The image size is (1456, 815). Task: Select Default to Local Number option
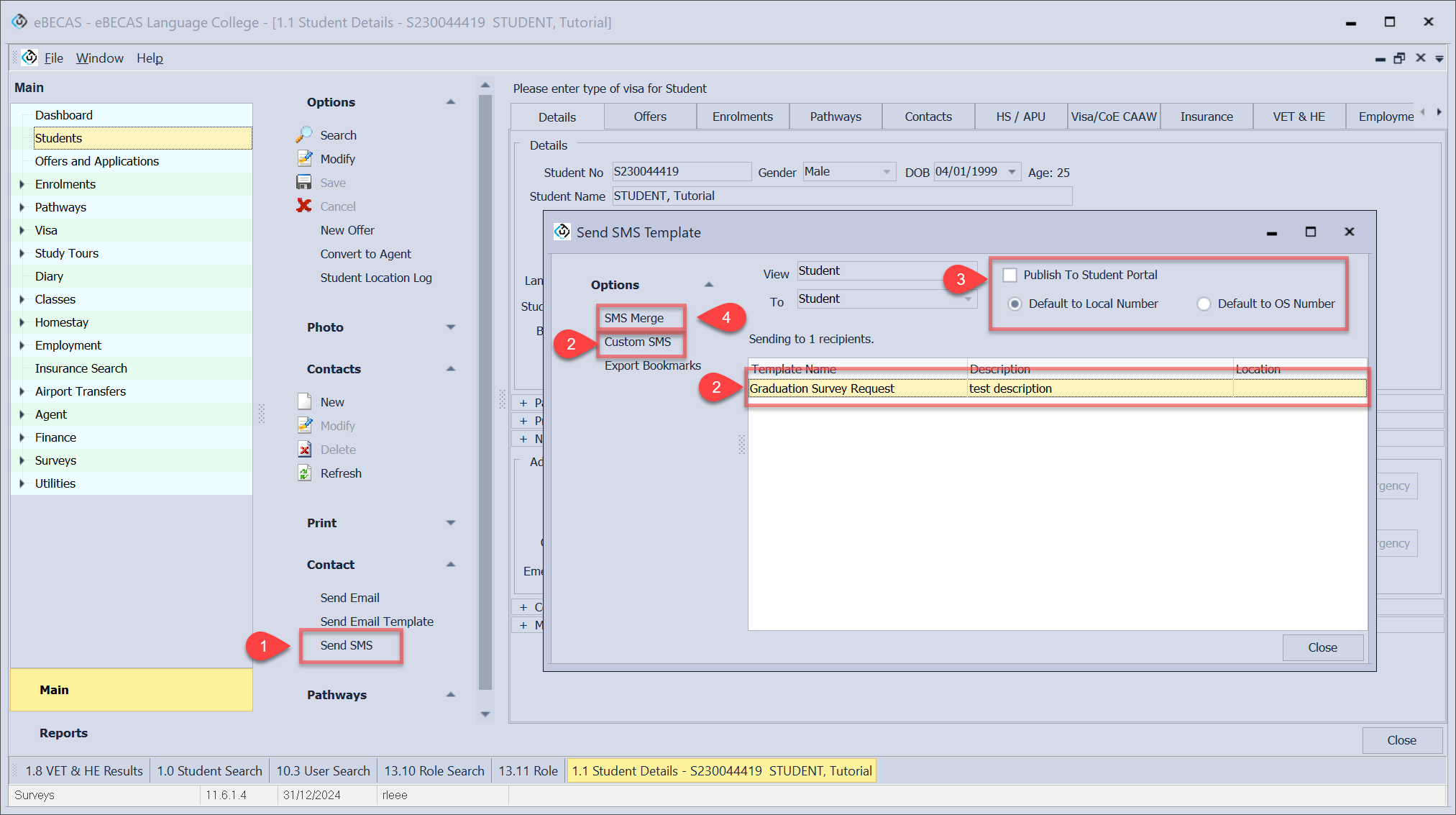pos(1015,304)
